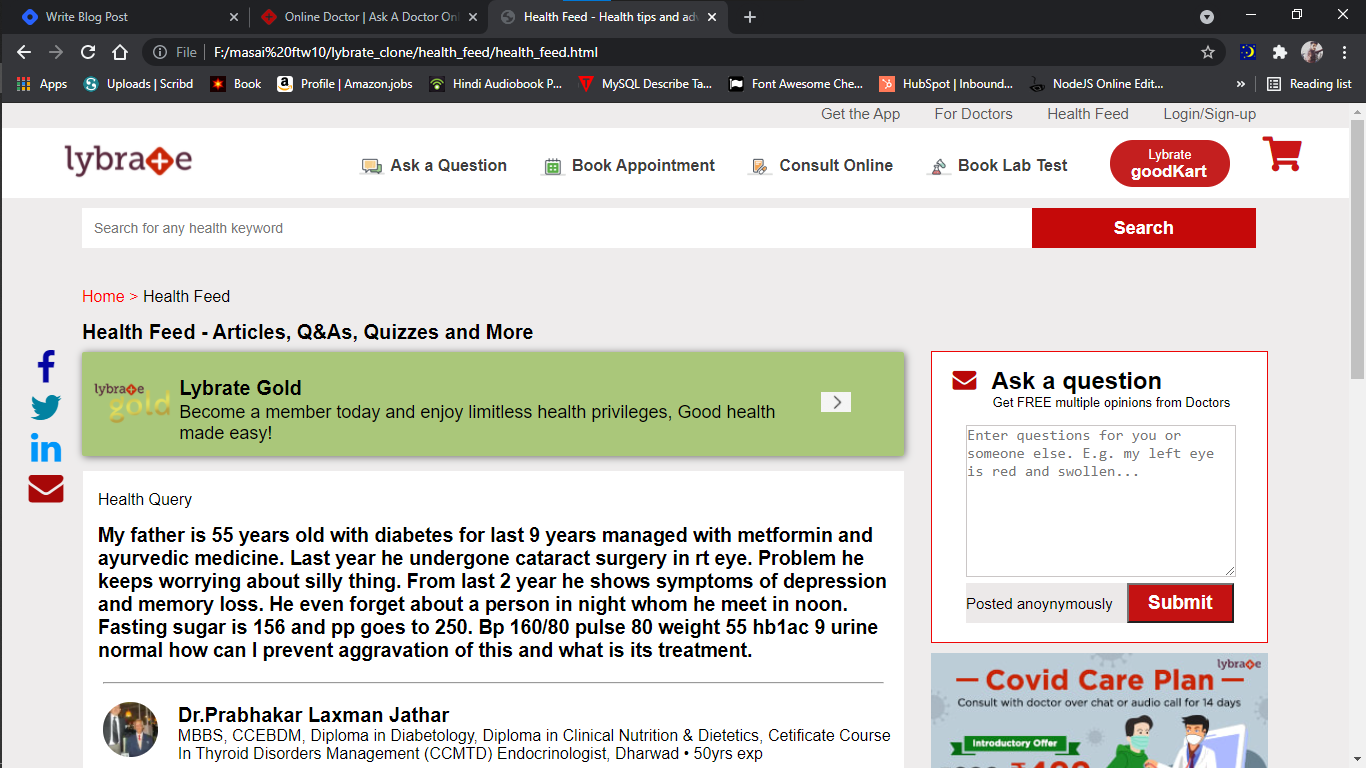Open the MySQL Describe Table bookmark
This screenshot has width=1366, height=768.
pos(645,84)
